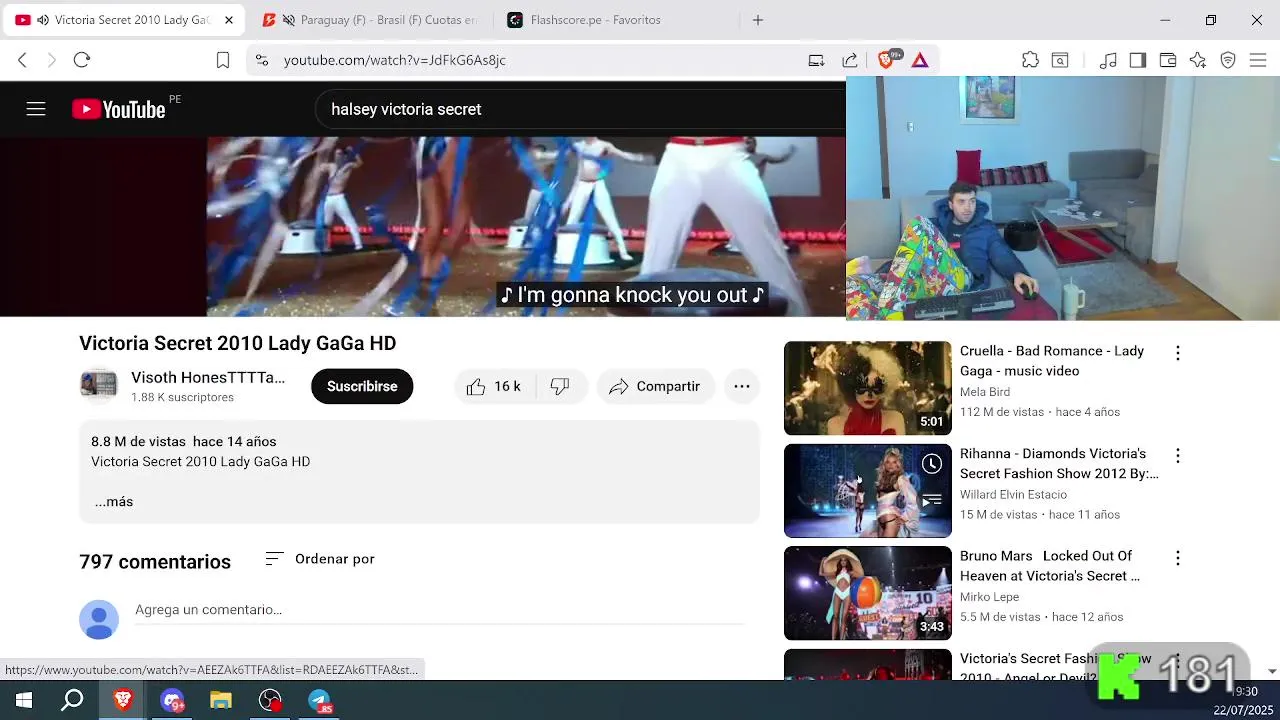Viewport: 1280px width, 720px height.
Task: Open Brave Shields lion icon
Action: 886,60
